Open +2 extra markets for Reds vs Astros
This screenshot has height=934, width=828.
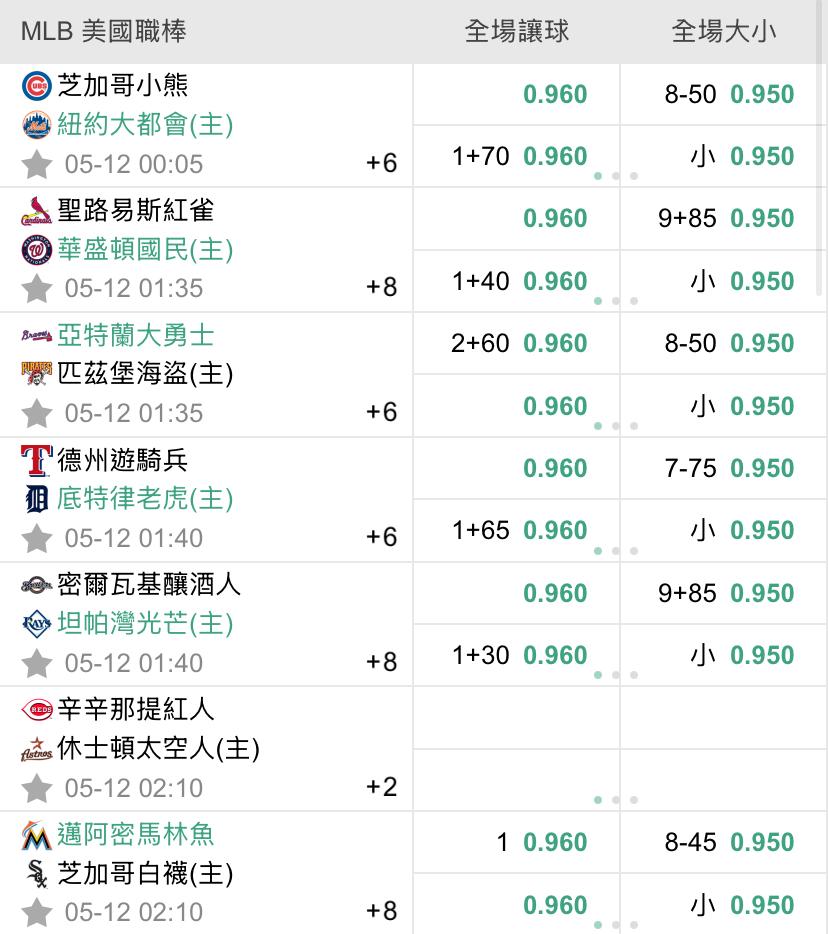coord(381,787)
